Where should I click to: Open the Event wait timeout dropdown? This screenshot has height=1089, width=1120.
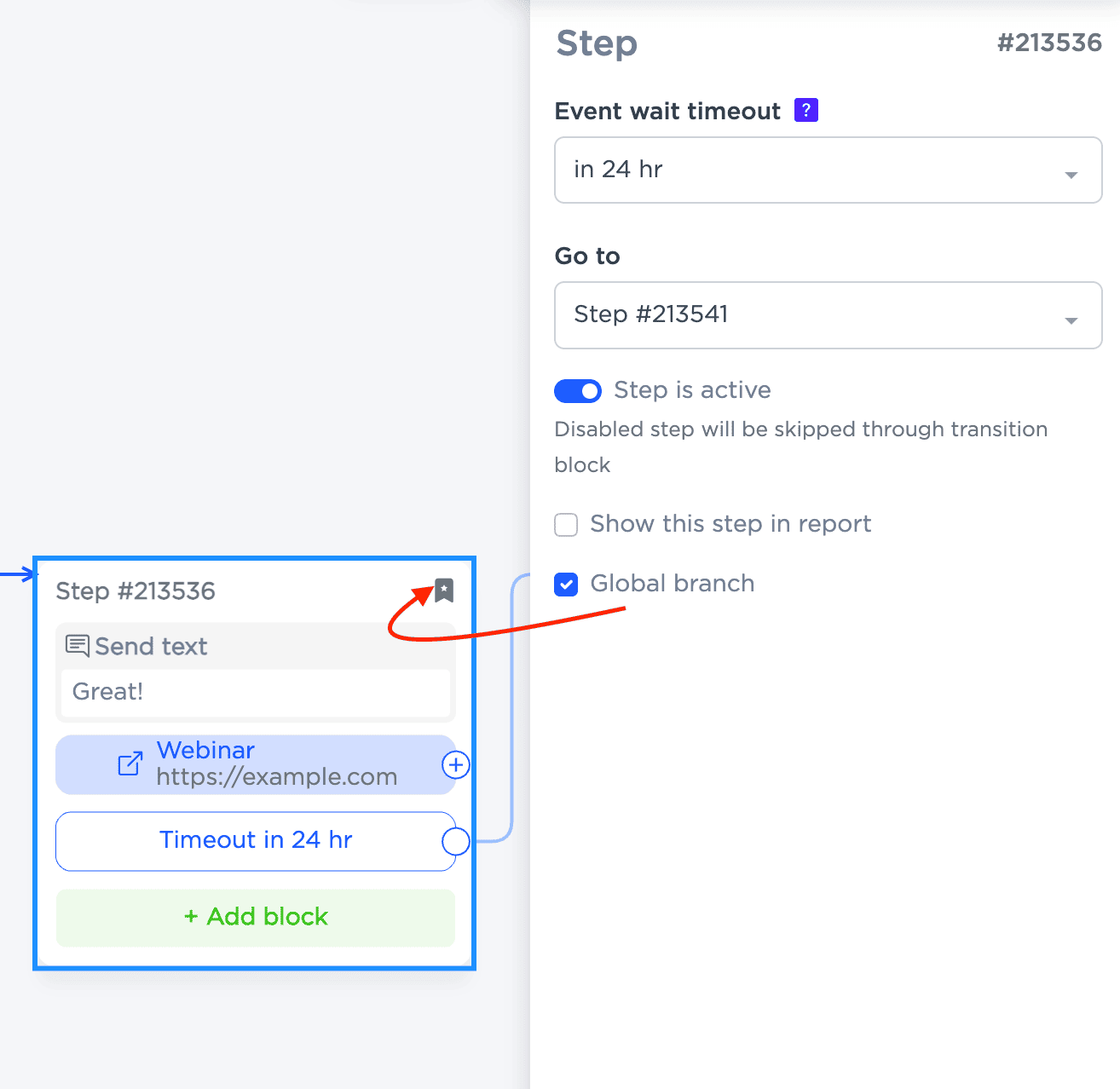click(827, 170)
